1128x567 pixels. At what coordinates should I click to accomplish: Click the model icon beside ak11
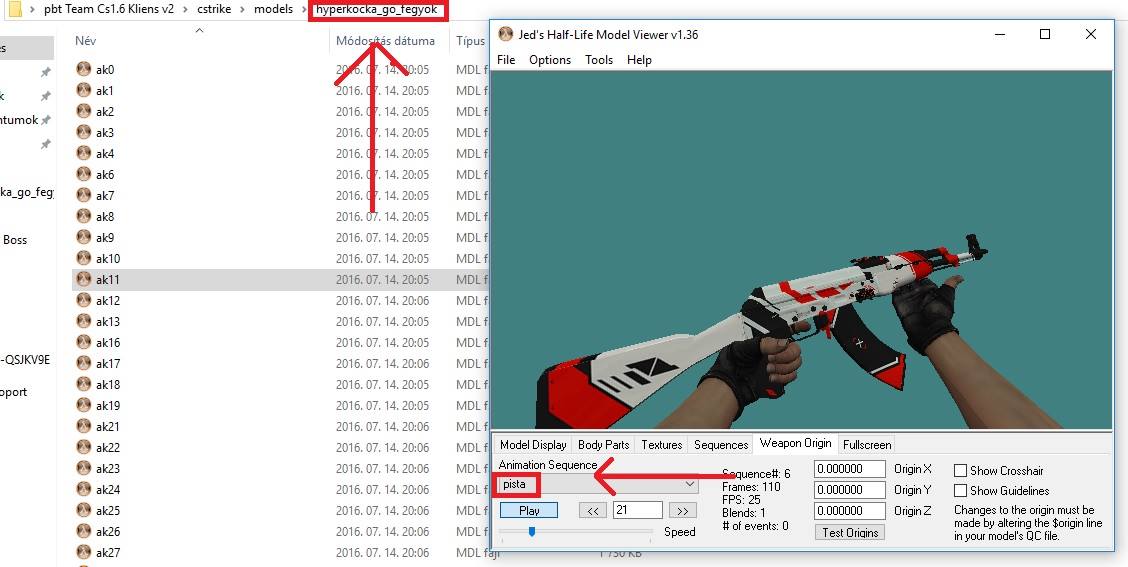[x=83, y=278]
